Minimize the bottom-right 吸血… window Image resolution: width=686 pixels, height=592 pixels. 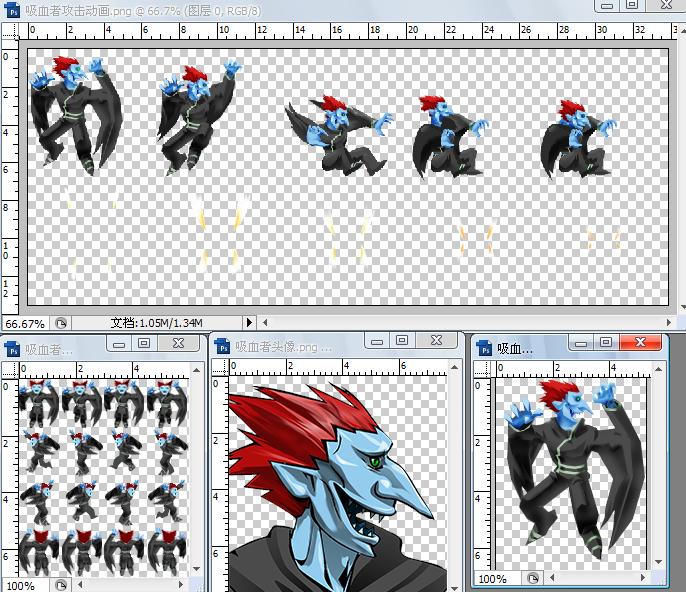pos(581,343)
